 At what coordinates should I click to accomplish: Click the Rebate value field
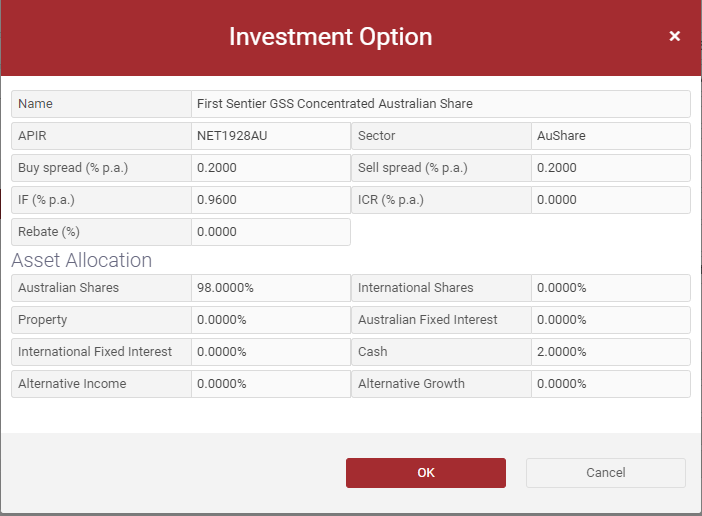pos(271,232)
